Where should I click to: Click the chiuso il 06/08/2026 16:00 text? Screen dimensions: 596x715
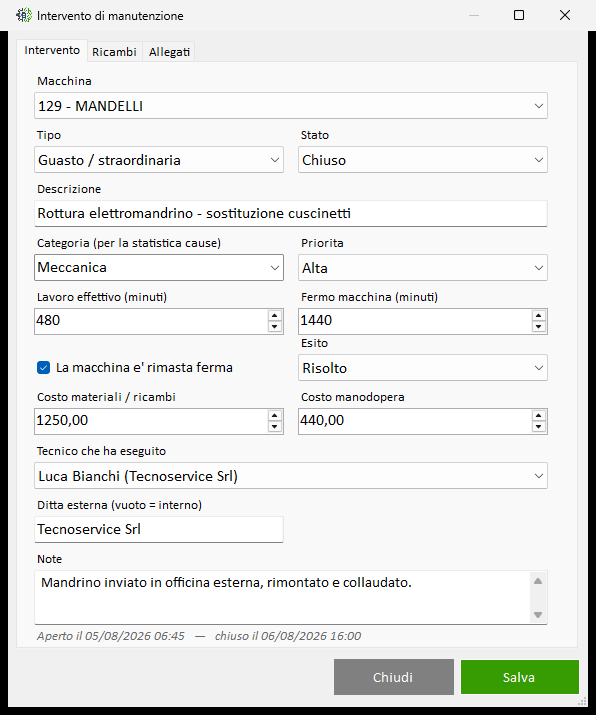[x=288, y=636]
